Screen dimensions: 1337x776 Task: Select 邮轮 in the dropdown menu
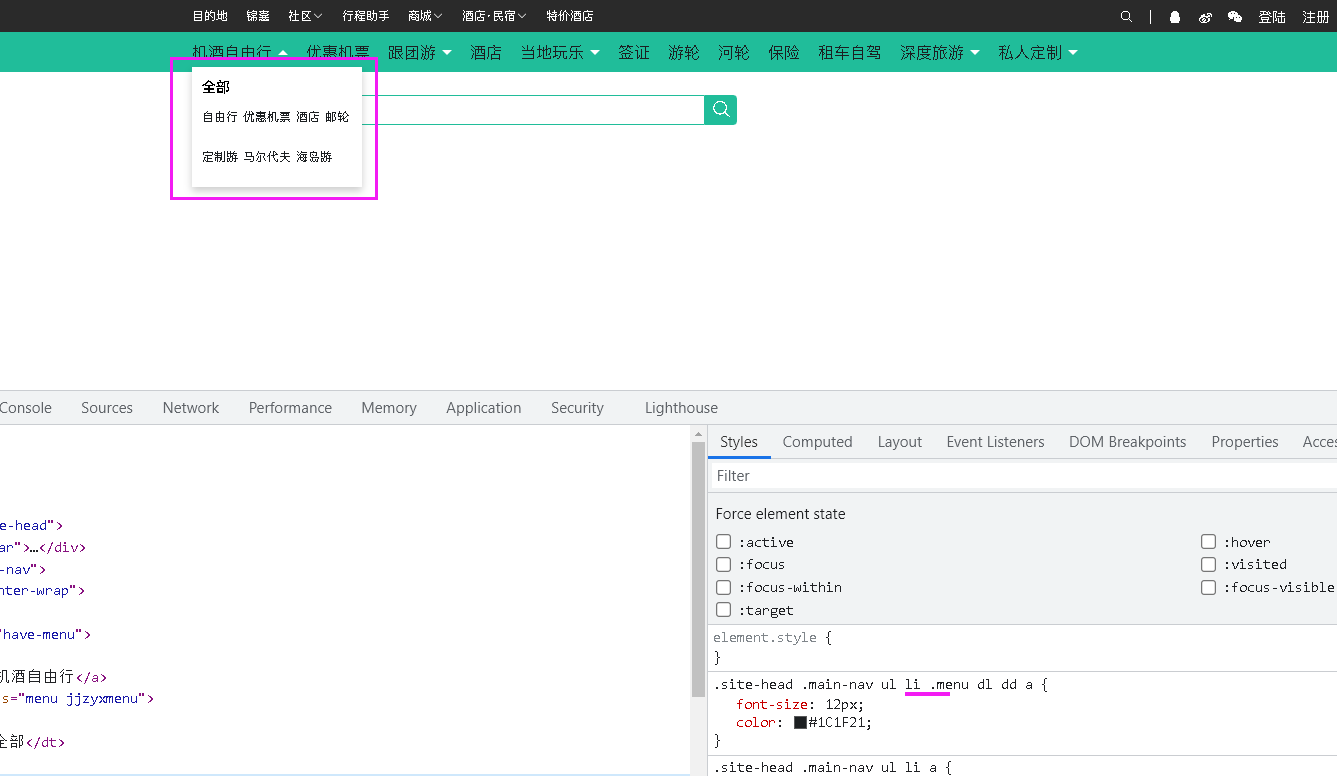tap(337, 117)
